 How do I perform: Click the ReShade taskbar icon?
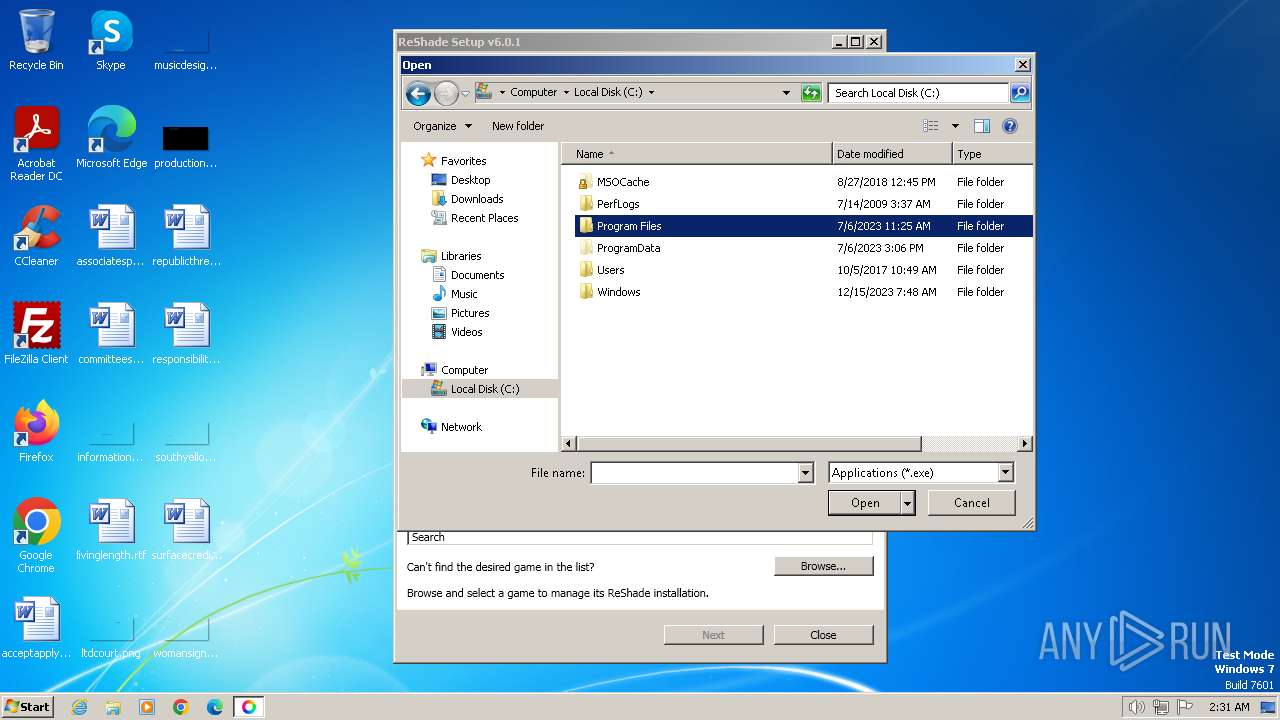tap(249, 707)
